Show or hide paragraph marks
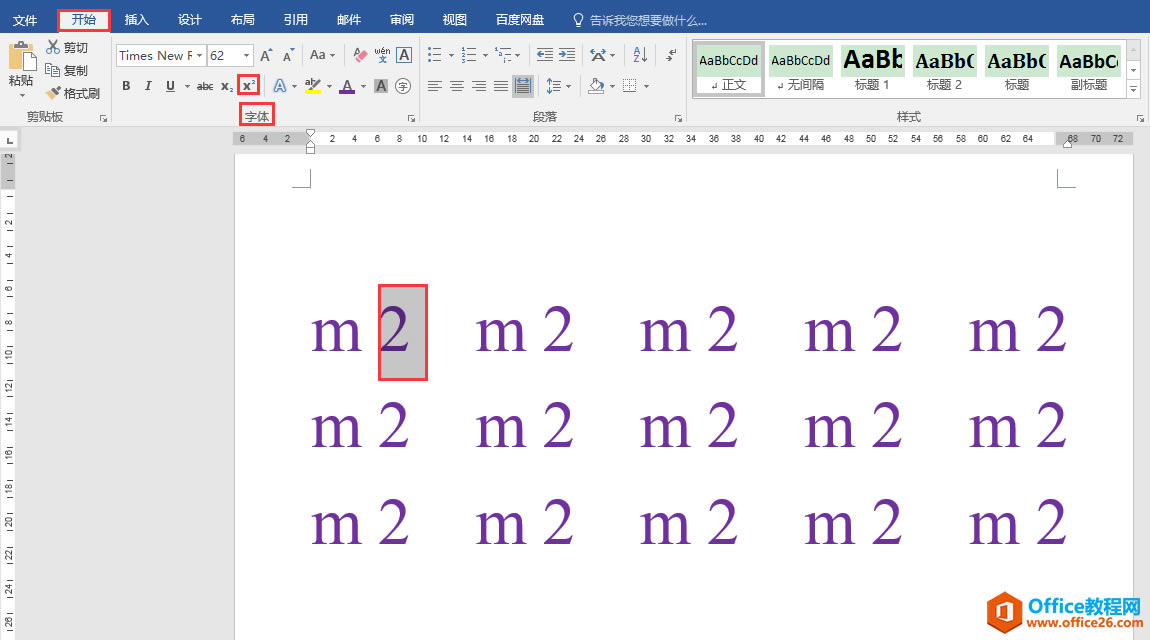This screenshot has height=640, width=1150. 671,55
